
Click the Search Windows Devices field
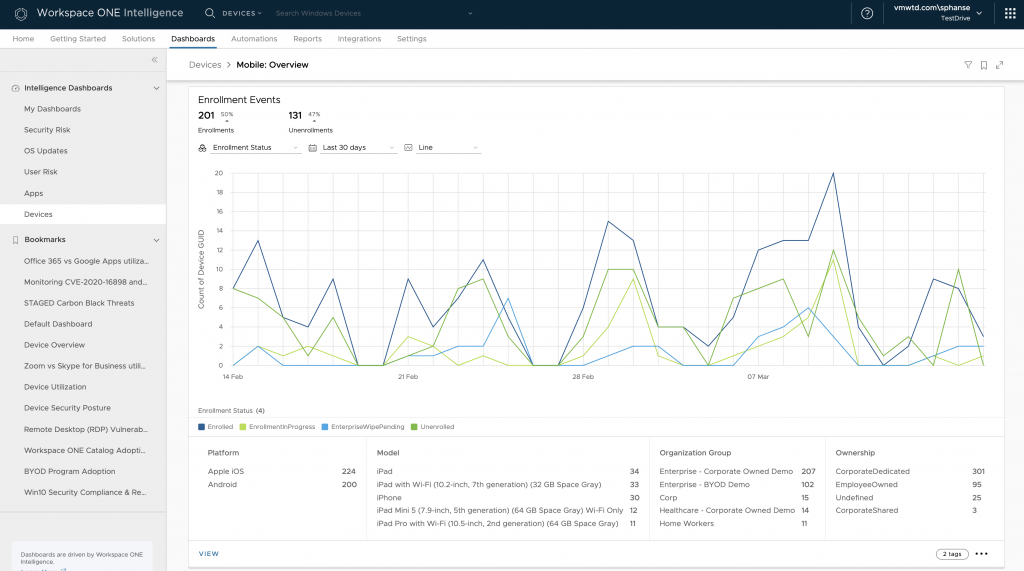pos(318,13)
